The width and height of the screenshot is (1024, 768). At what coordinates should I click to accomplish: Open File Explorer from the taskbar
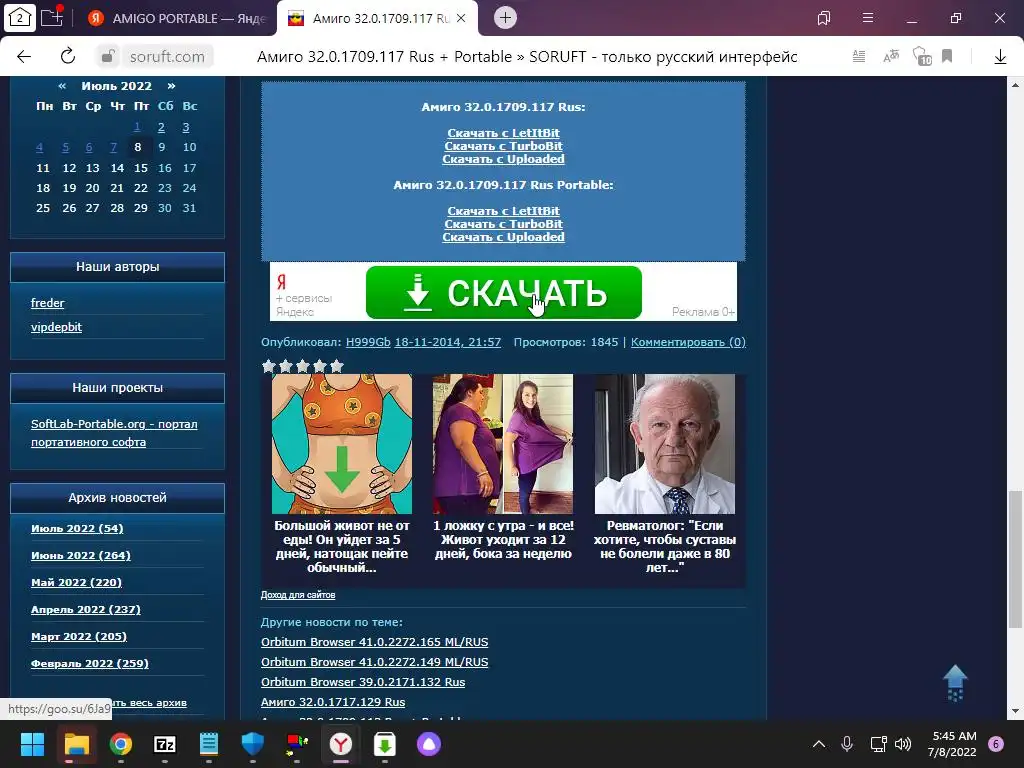point(76,744)
